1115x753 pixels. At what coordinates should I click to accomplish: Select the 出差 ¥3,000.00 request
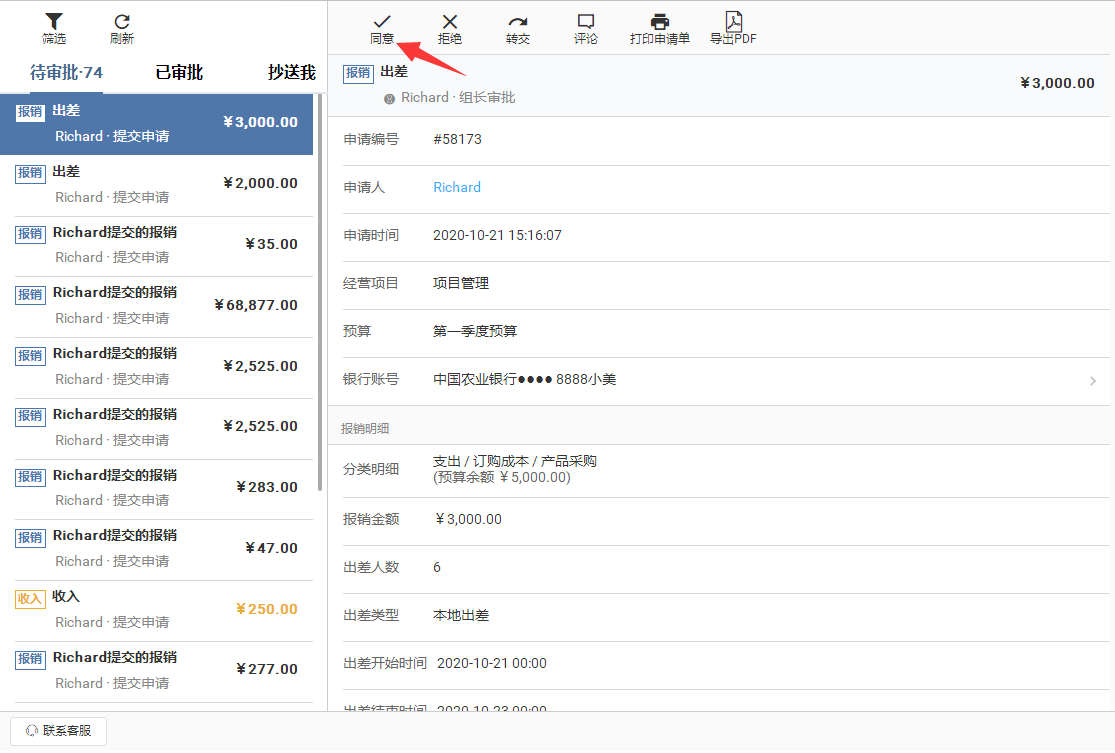pos(156,124)
